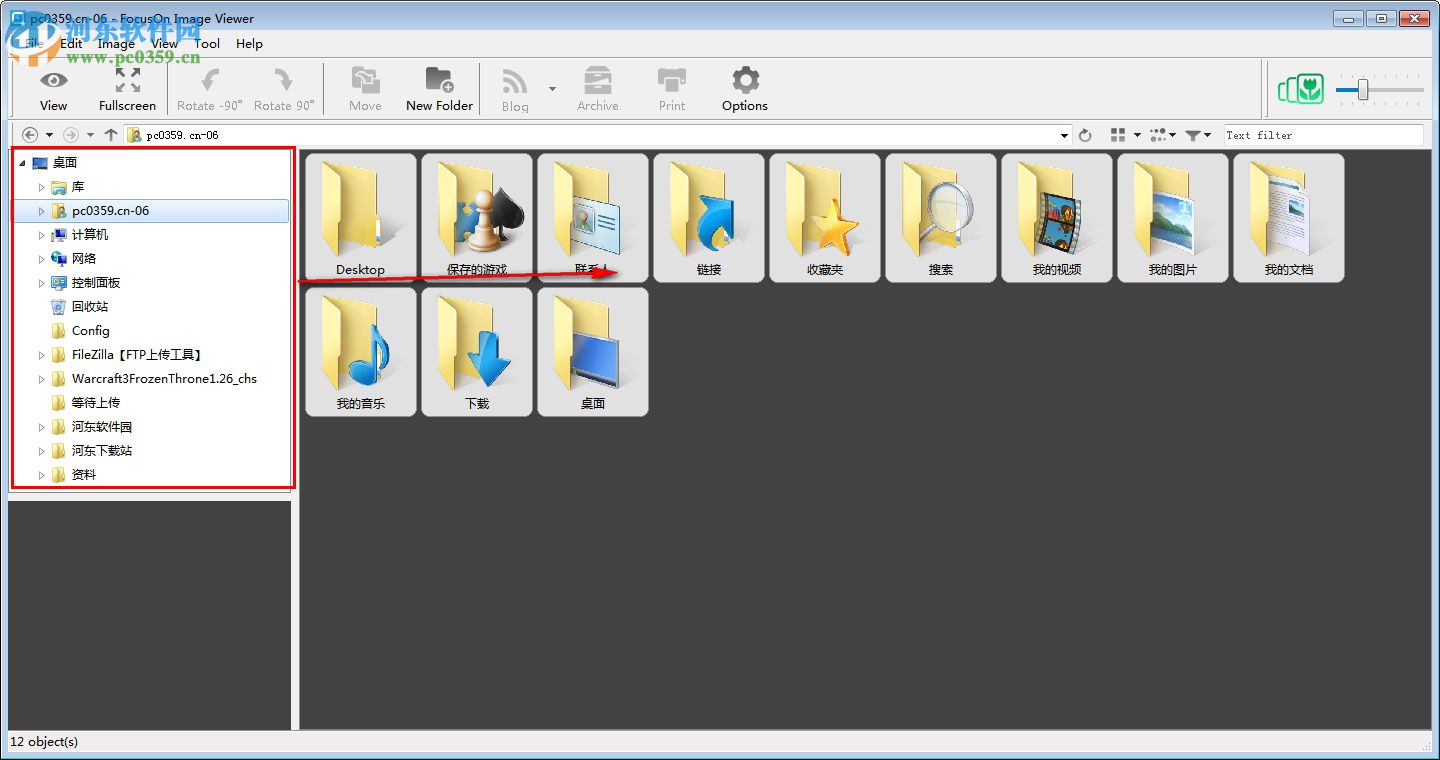
Task: Toggle the filter funnel icon
Action: [1193, 134]
